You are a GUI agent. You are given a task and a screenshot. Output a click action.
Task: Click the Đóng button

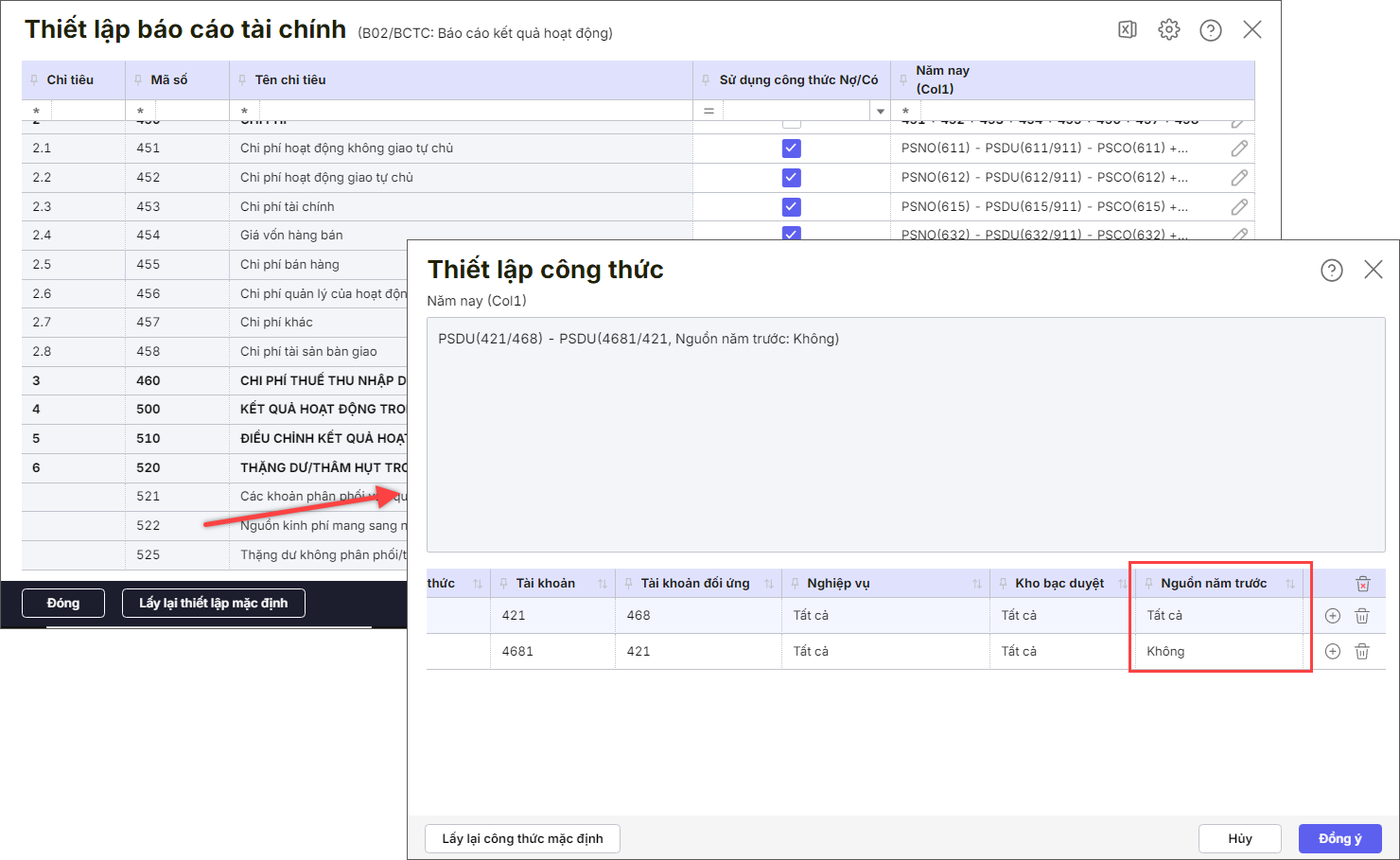click(x=63, y=604)
